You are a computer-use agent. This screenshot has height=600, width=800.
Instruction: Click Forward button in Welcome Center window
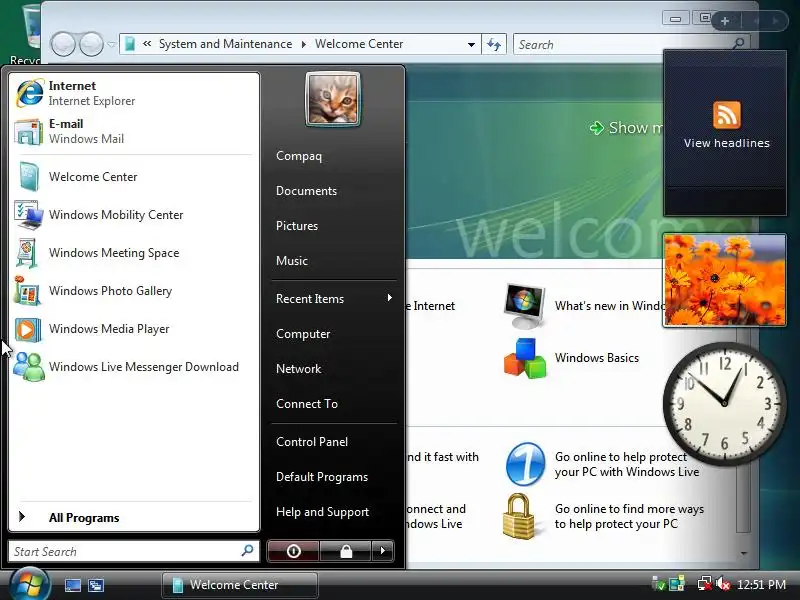pyautogui.click(x=92, y=44)
